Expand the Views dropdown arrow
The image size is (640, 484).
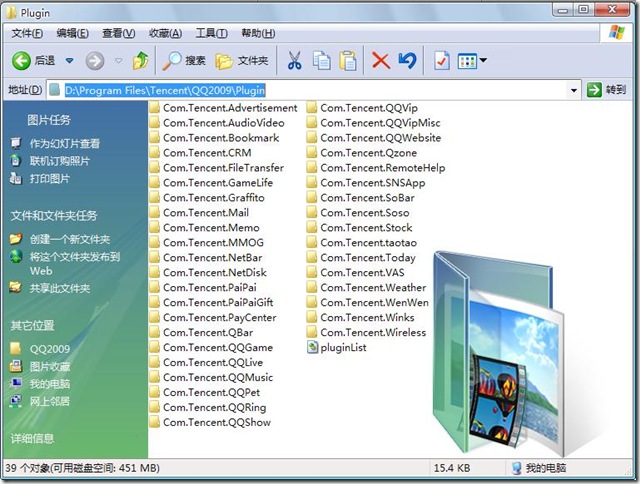tap(483, 61)
